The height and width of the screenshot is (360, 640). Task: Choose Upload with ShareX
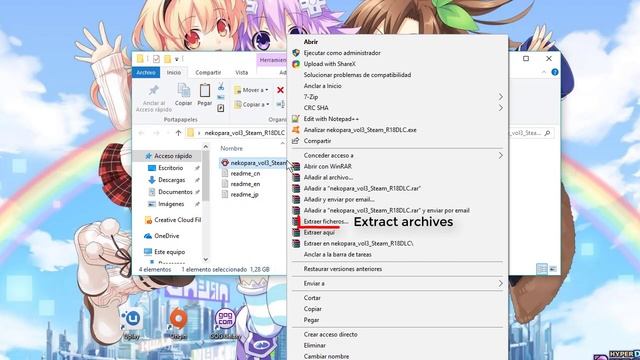pos(330,64)
